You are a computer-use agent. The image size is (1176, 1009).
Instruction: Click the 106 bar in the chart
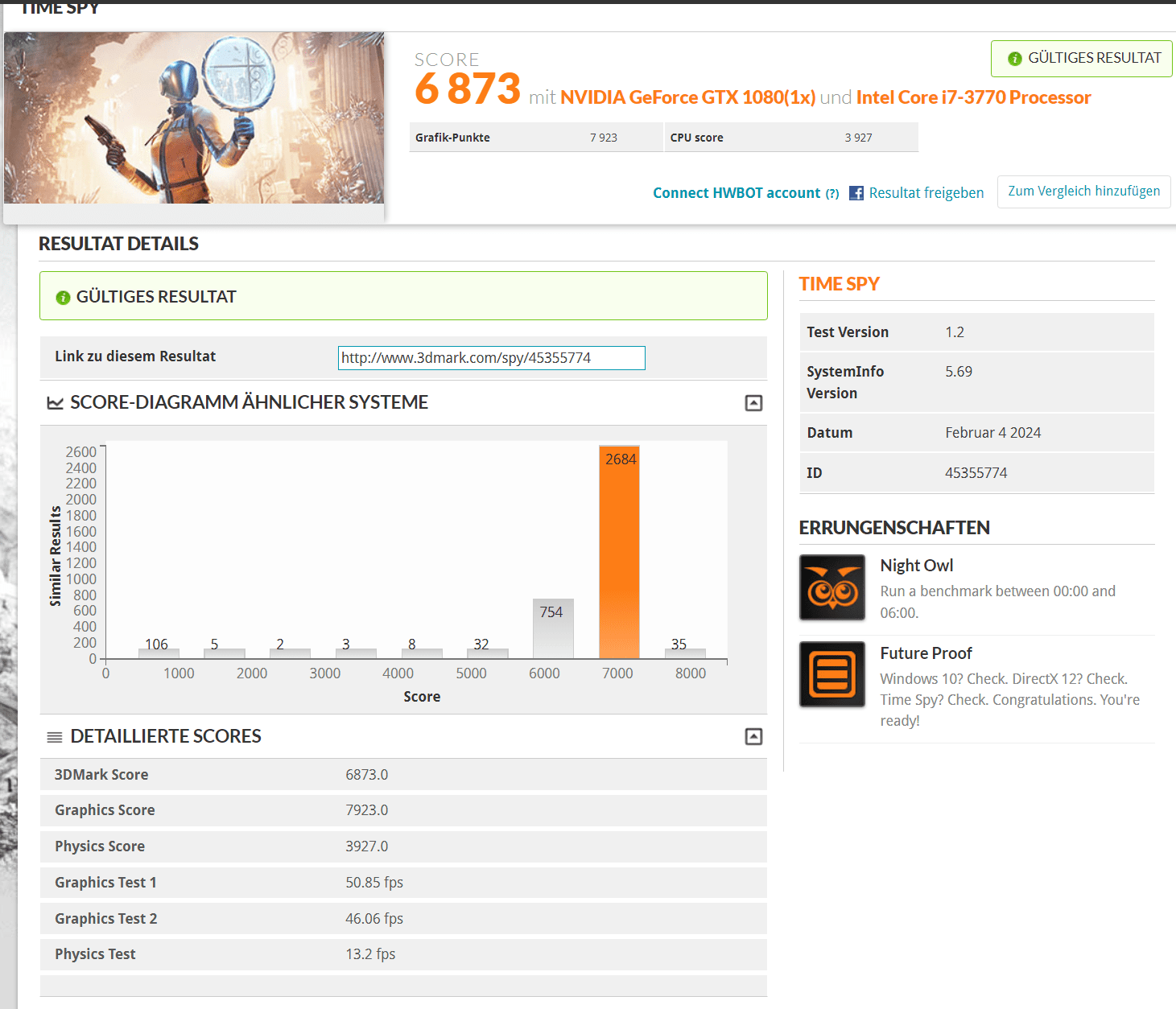tap(159, 653)
